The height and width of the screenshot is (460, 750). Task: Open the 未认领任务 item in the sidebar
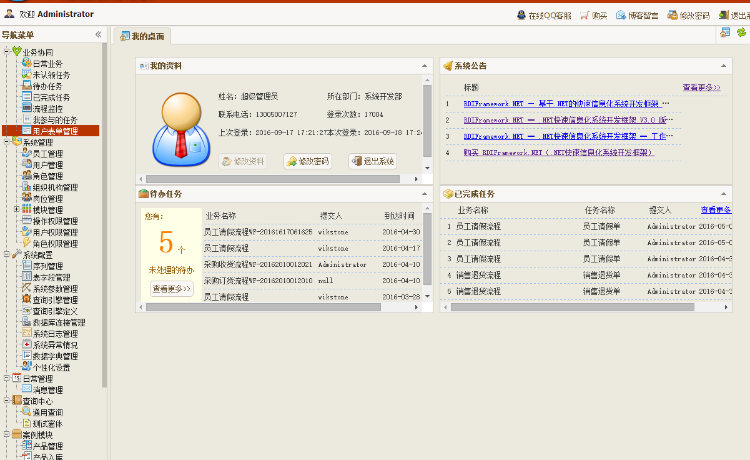51,75
